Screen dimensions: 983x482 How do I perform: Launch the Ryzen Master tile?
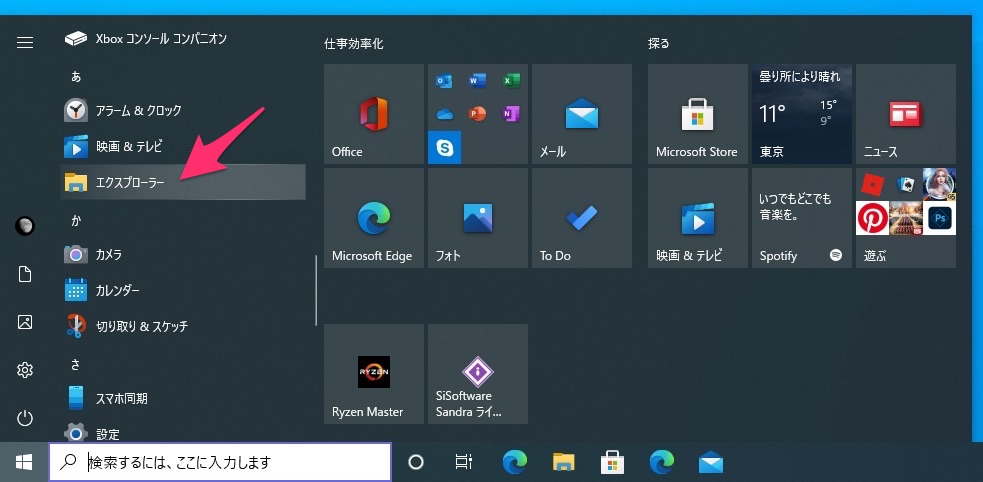click(374, 374)
